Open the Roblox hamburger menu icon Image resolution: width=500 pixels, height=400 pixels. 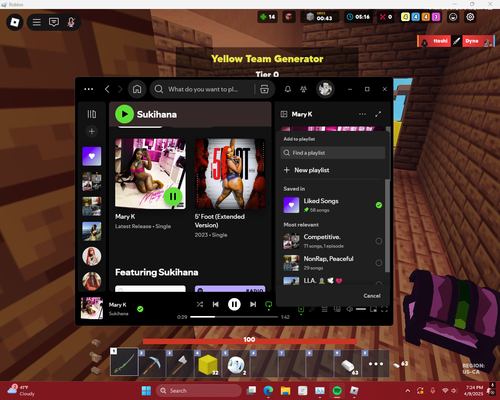[37, 22]
